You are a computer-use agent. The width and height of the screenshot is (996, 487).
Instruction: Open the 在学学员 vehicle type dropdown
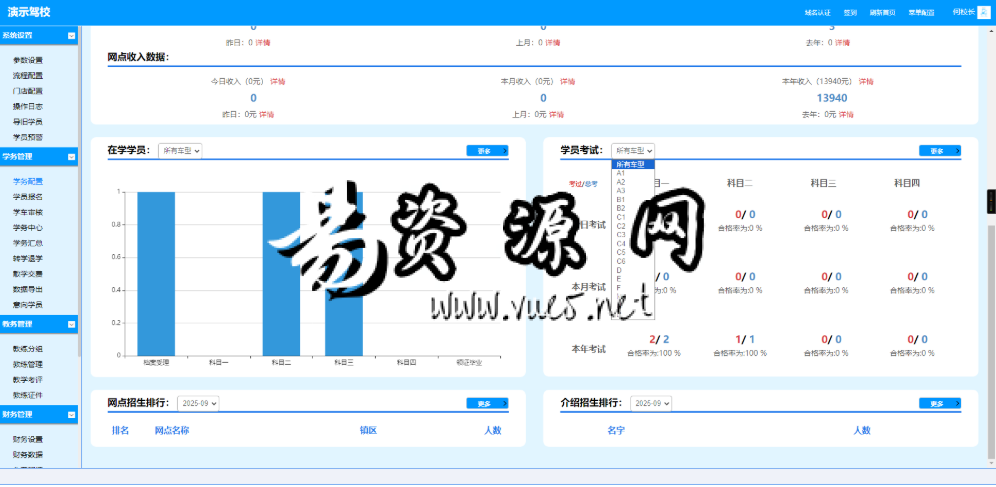click(182, 150)
